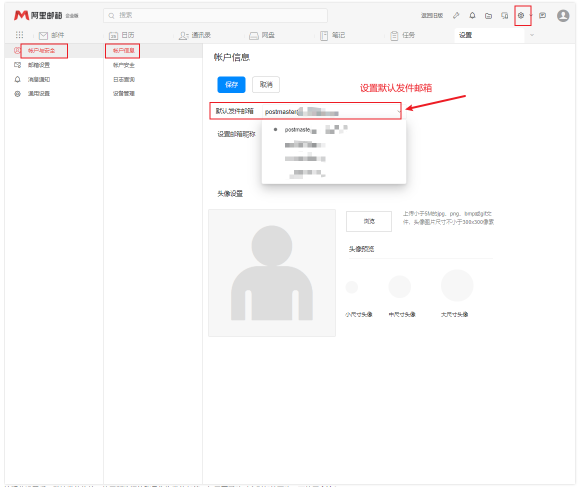Open the 设备管理 submenu item
580x487 pixels.
124,94
